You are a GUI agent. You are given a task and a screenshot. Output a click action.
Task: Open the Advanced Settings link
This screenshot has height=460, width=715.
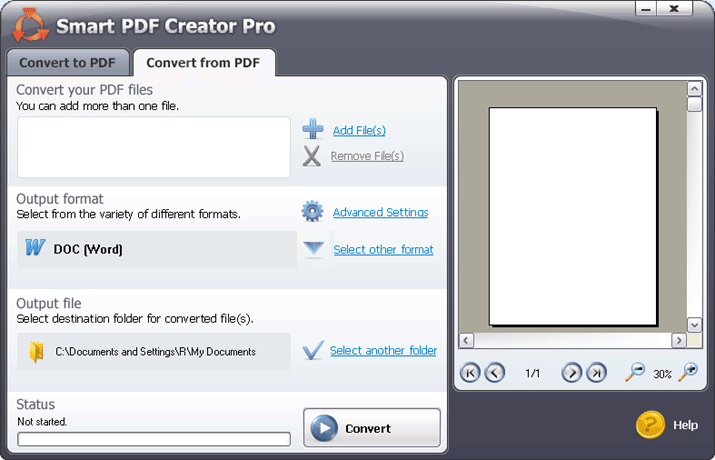point(380,212)
